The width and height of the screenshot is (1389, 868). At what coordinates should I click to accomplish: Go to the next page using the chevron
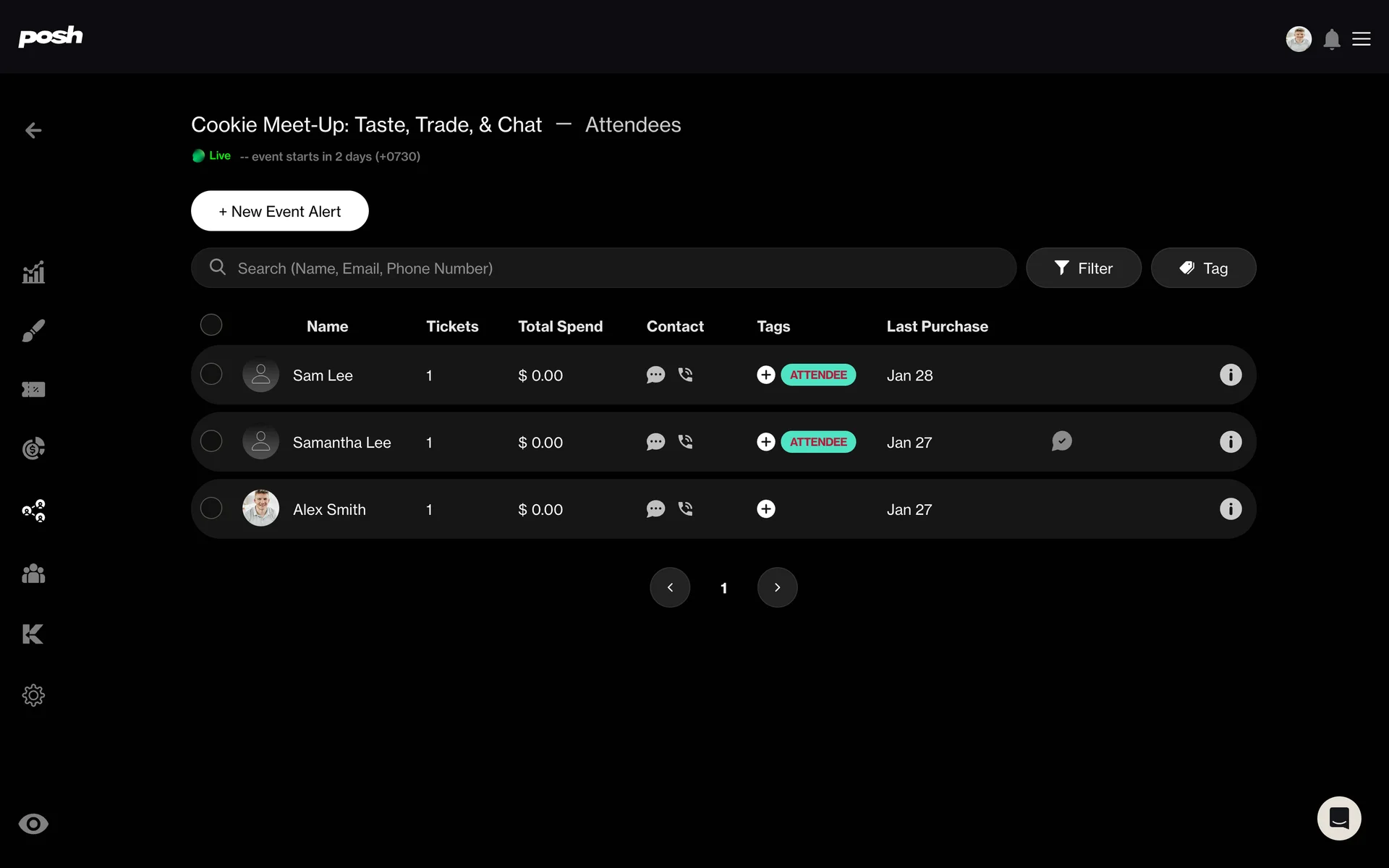click(x=777, y=587)
